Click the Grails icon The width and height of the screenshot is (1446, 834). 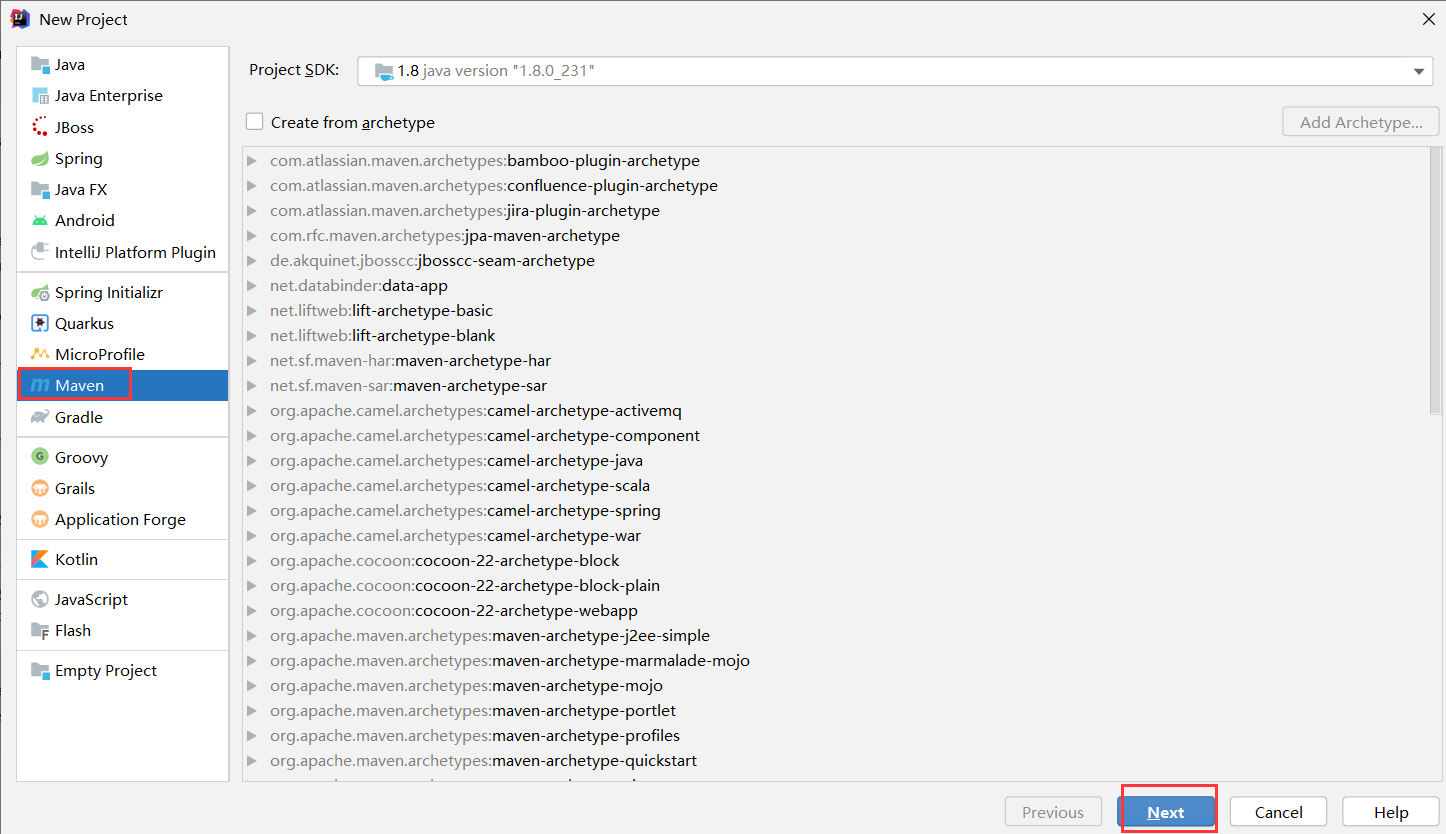click(40, 488)
